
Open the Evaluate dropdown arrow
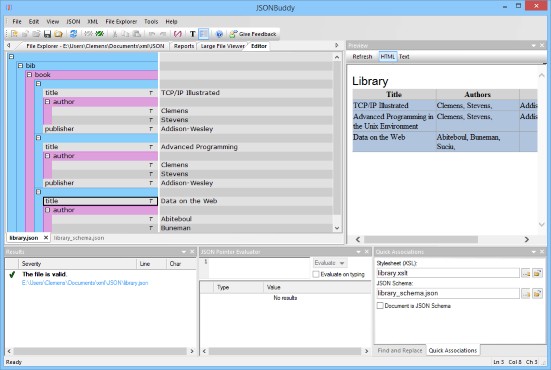coord(342,263)
